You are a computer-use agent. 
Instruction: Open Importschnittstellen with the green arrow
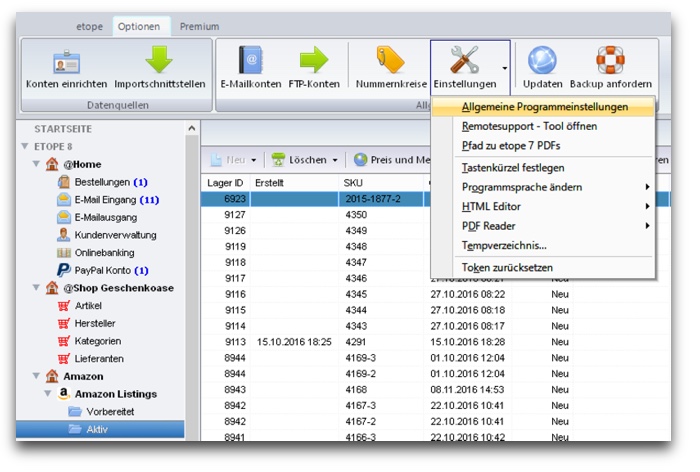[x=159, y=67]
